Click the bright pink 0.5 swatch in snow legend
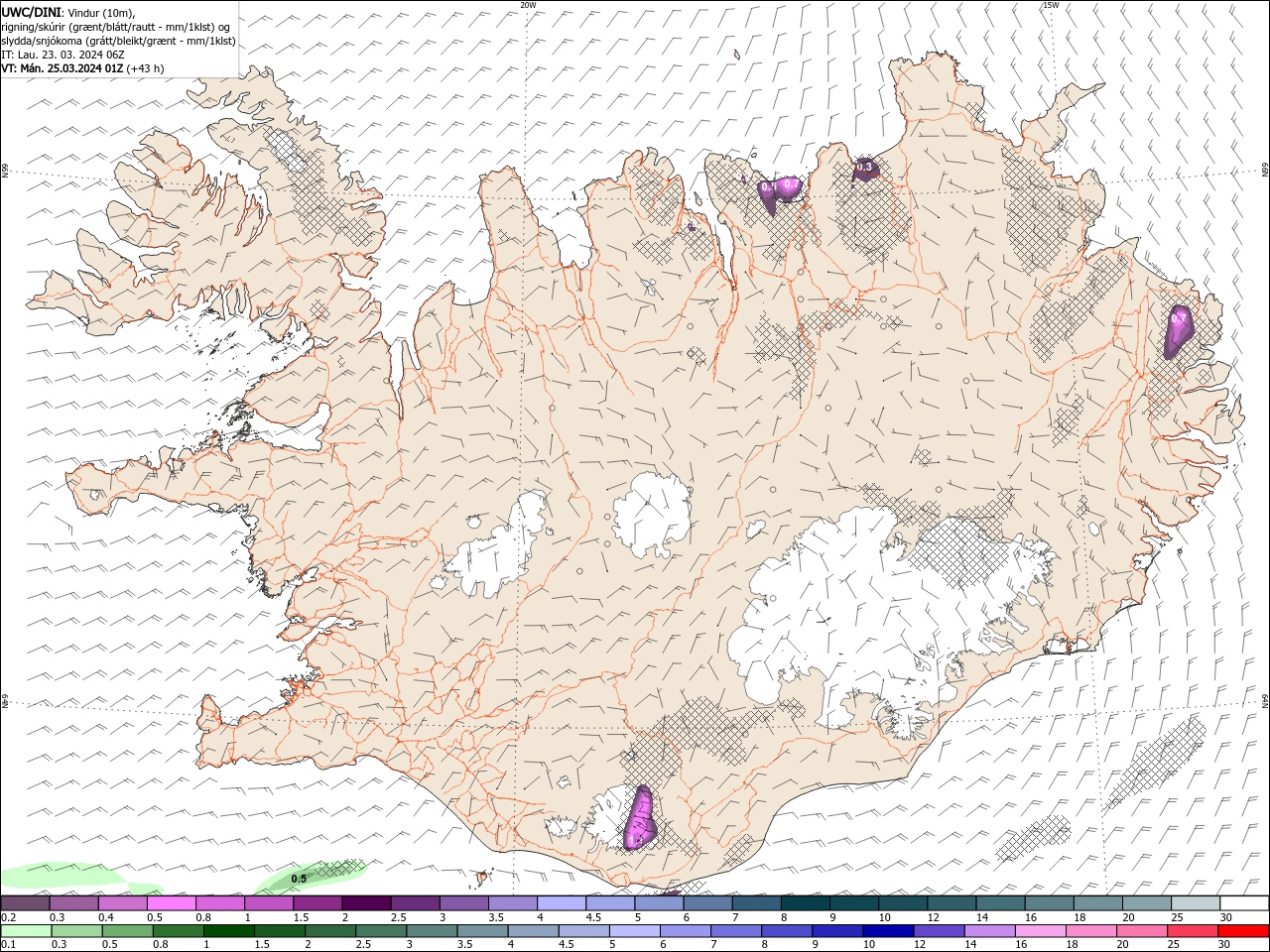The width and height of the screenshot is (1270, 952). coord(171,903)
